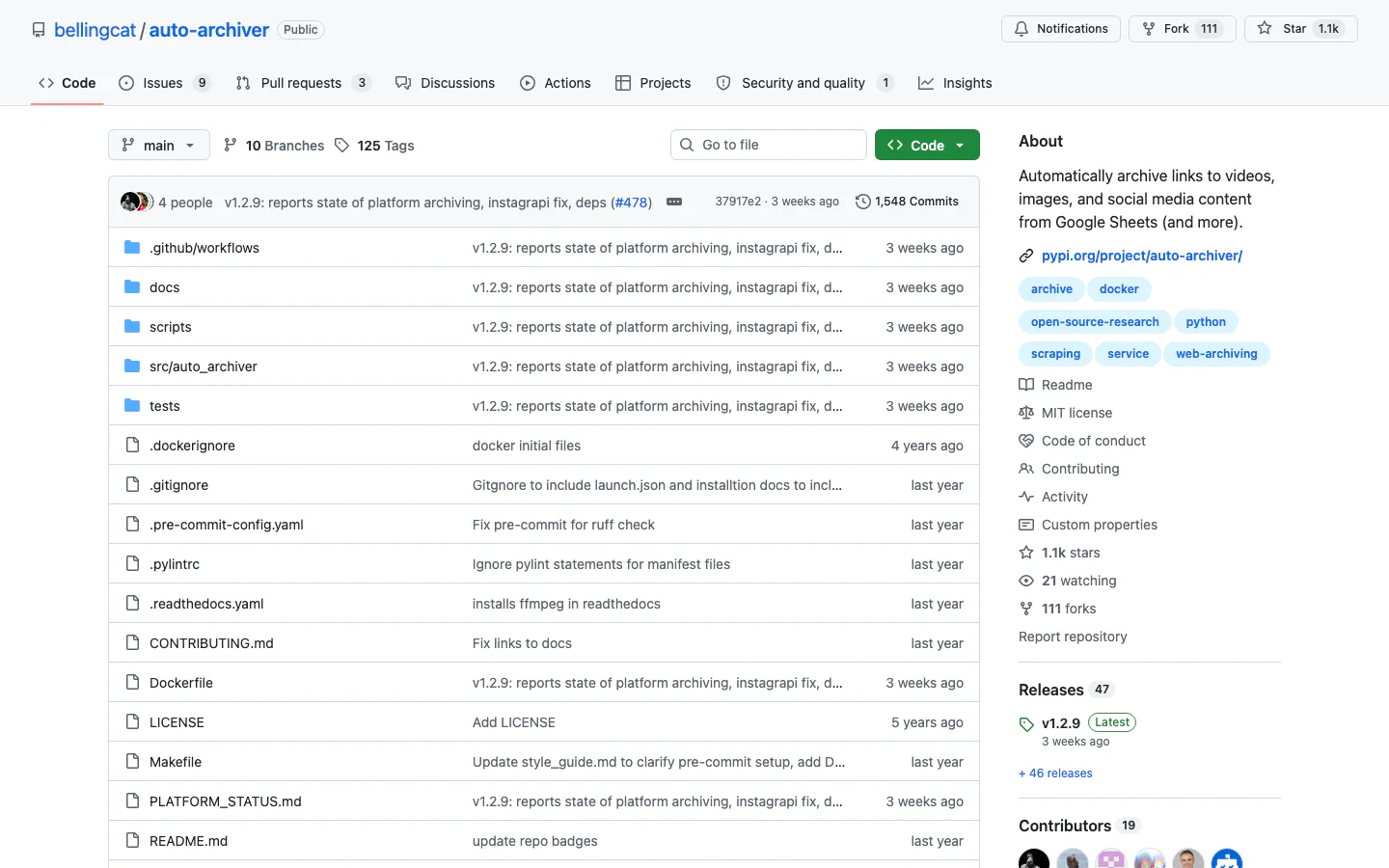
Task: Click the folder icon for src/auto_archiver
Action: coord(132,366)
